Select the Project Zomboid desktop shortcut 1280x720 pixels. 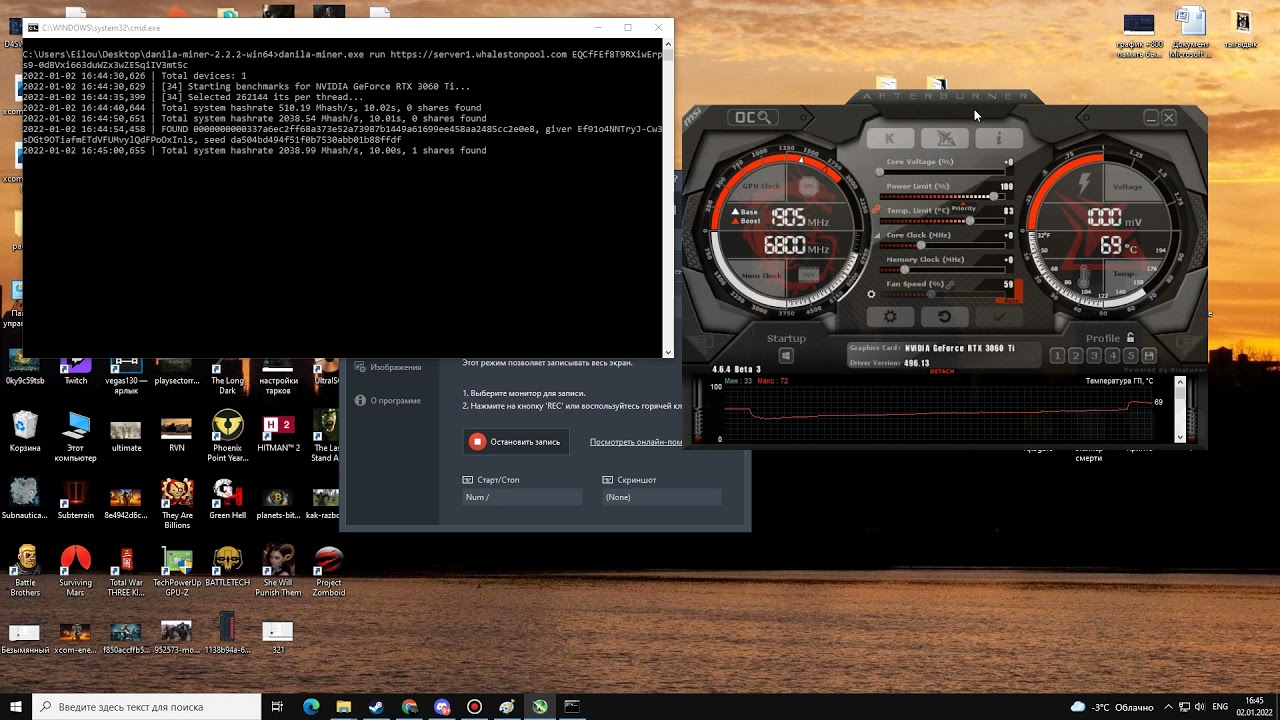329,571
